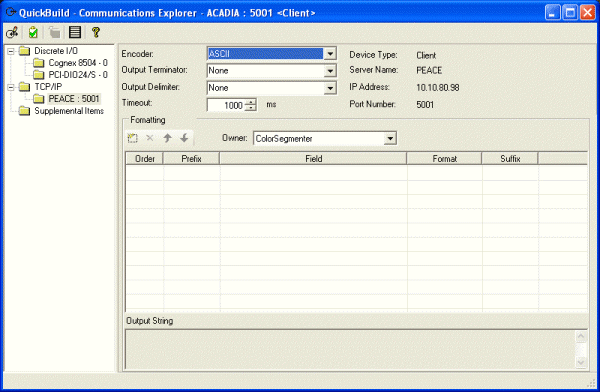Click the new format item icon
The width and height of the screenshot is (600, 392).
pos(132,138)
